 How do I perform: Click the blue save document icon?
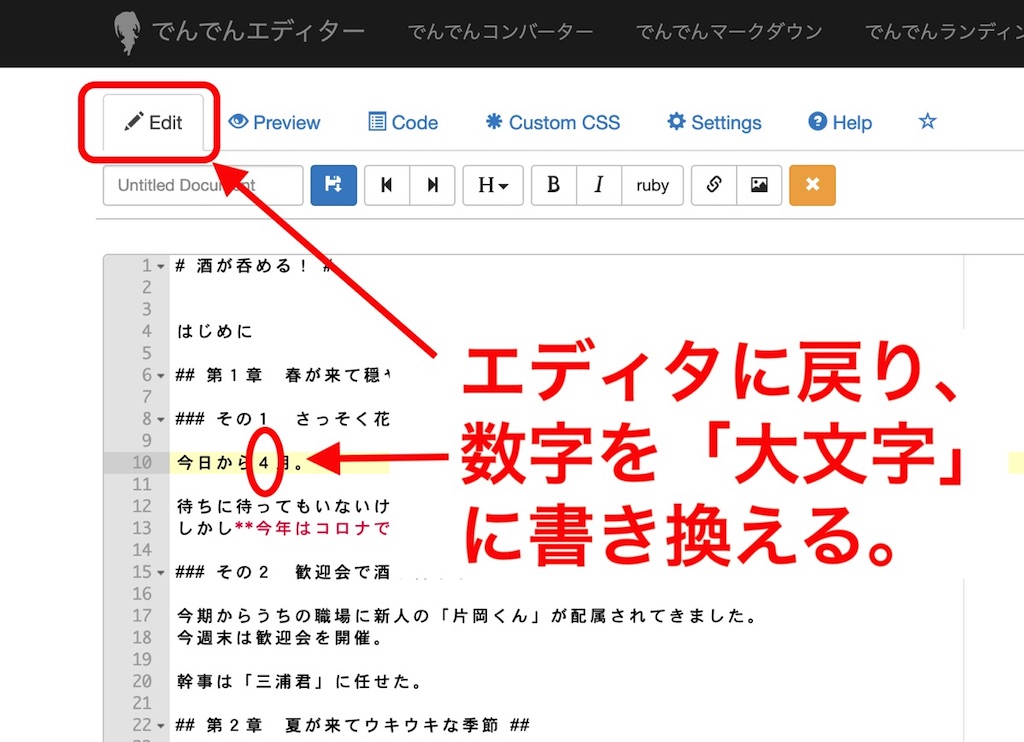click(333, 185)
